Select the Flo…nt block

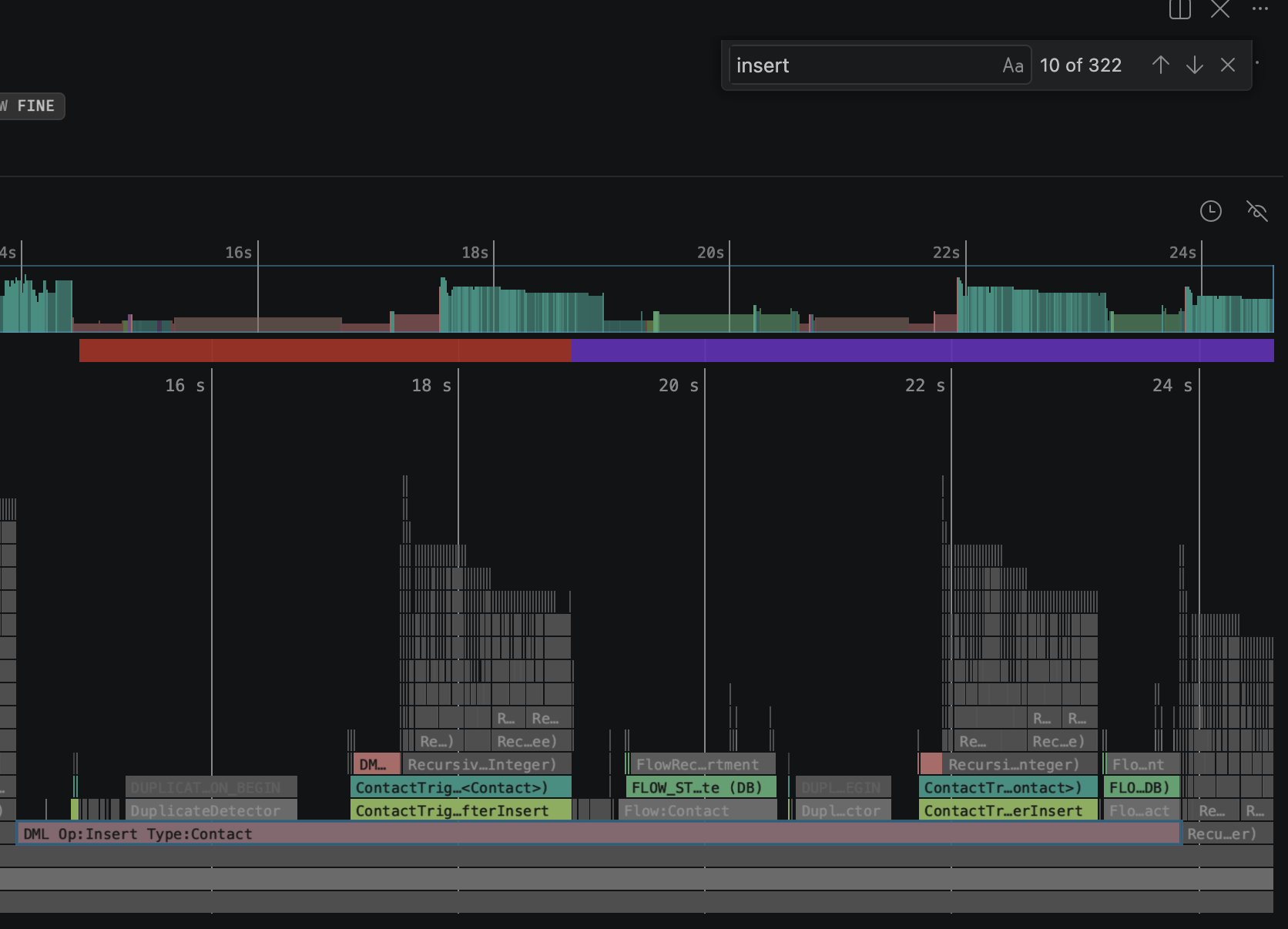point(1143,764)
